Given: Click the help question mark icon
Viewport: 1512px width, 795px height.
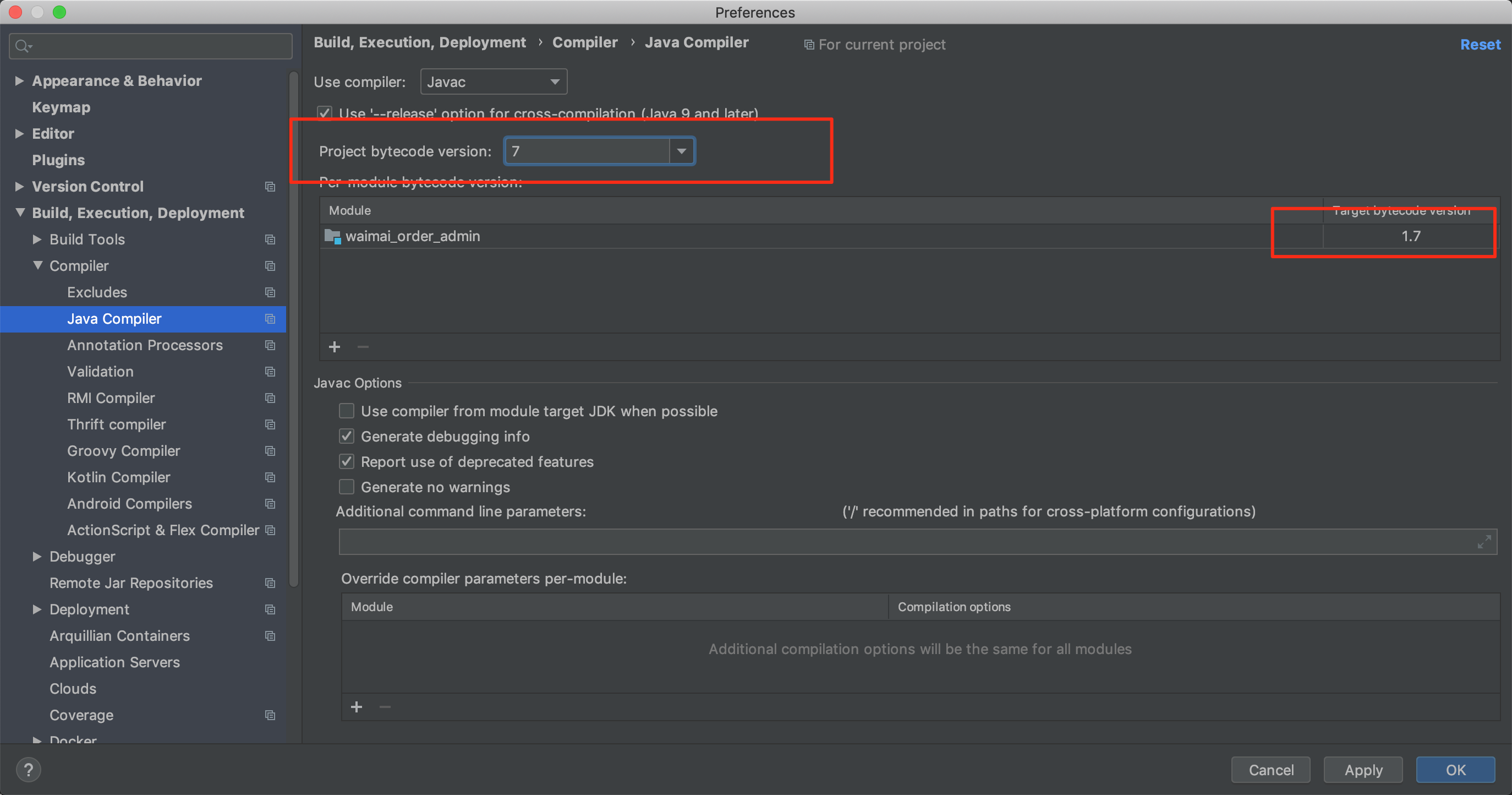Looking at the screenshot, I should pyautogui.click(x=28, y=769).
